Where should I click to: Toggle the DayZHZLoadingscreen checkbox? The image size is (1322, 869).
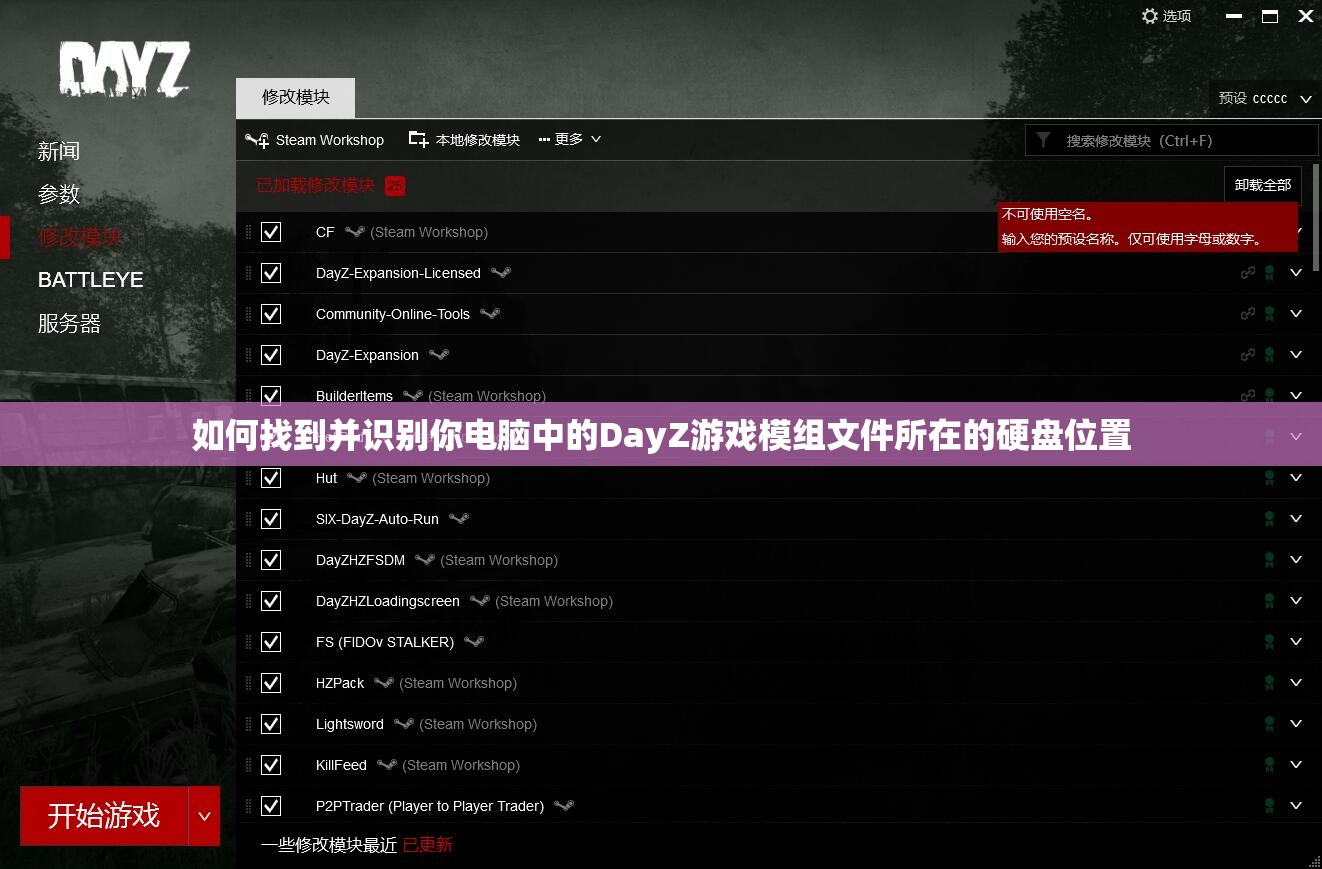271,601
